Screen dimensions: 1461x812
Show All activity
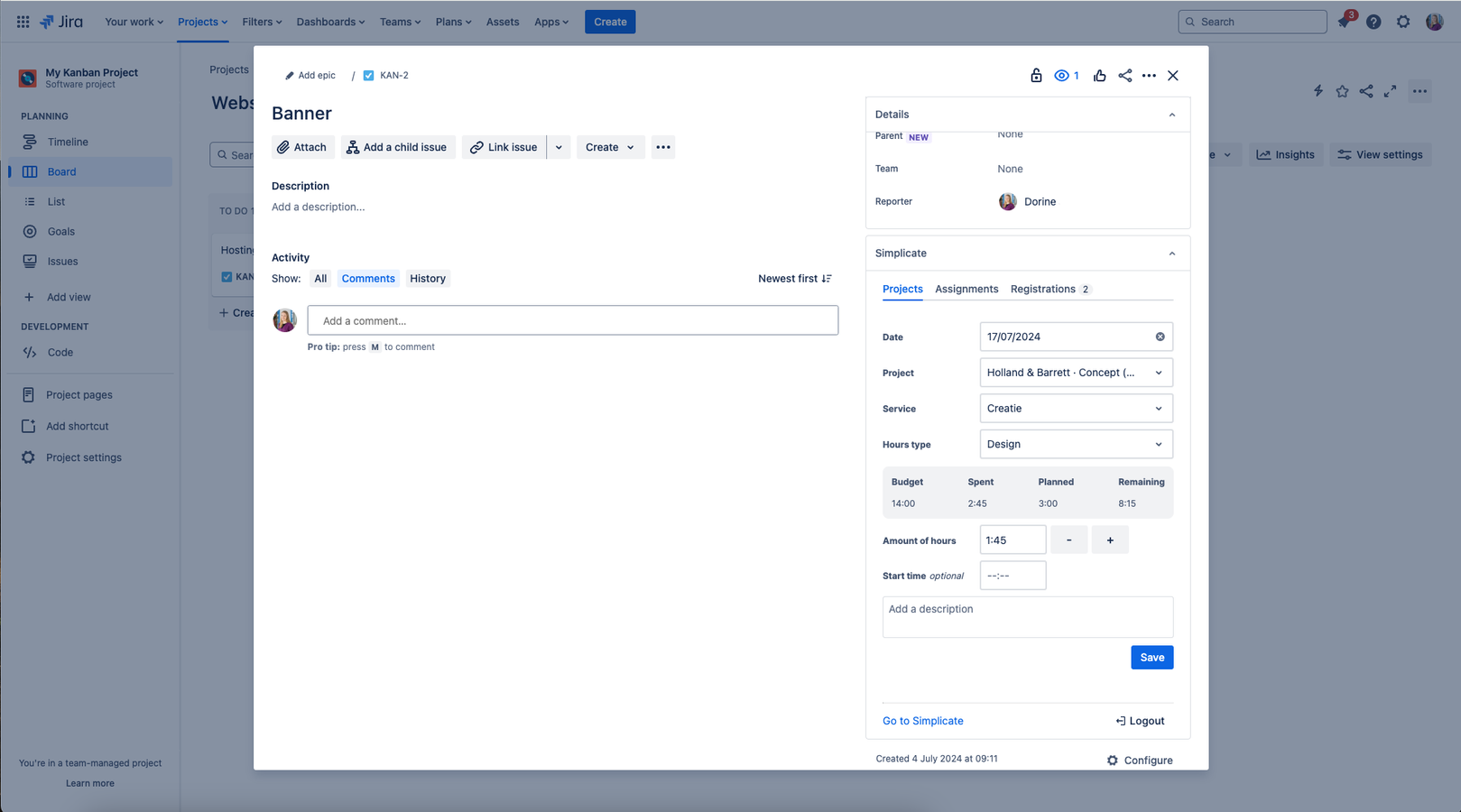click(x=320, y=279)
